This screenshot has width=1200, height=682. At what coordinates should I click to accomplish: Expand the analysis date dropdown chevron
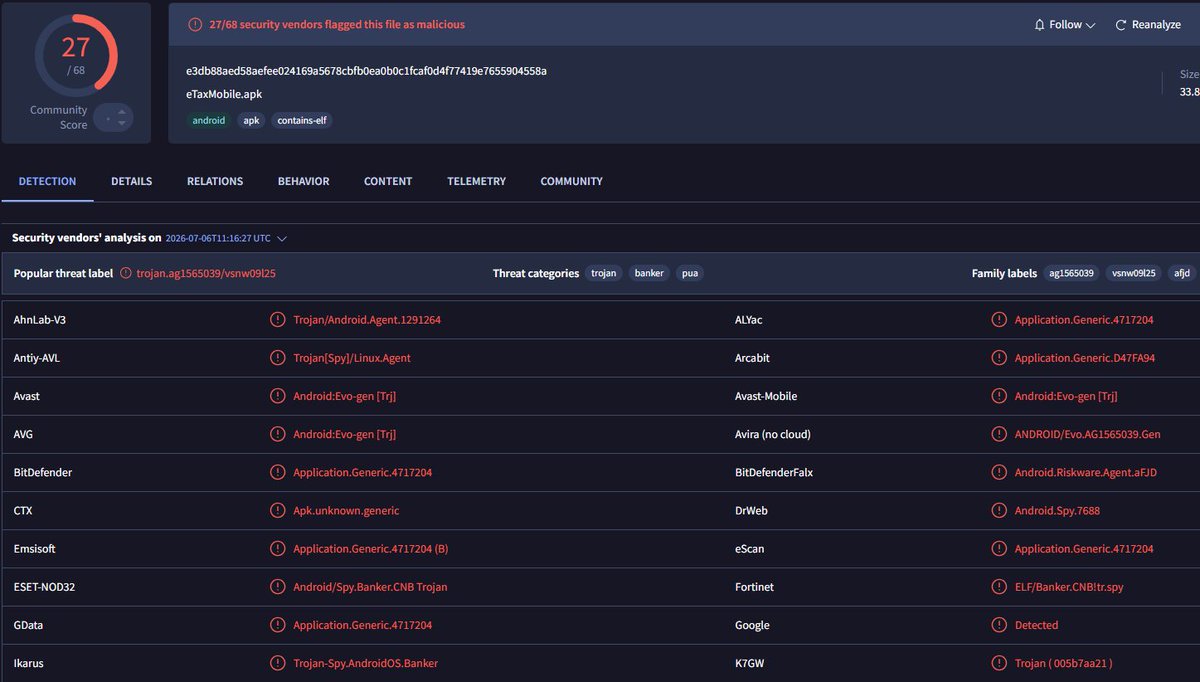(282, 238)
